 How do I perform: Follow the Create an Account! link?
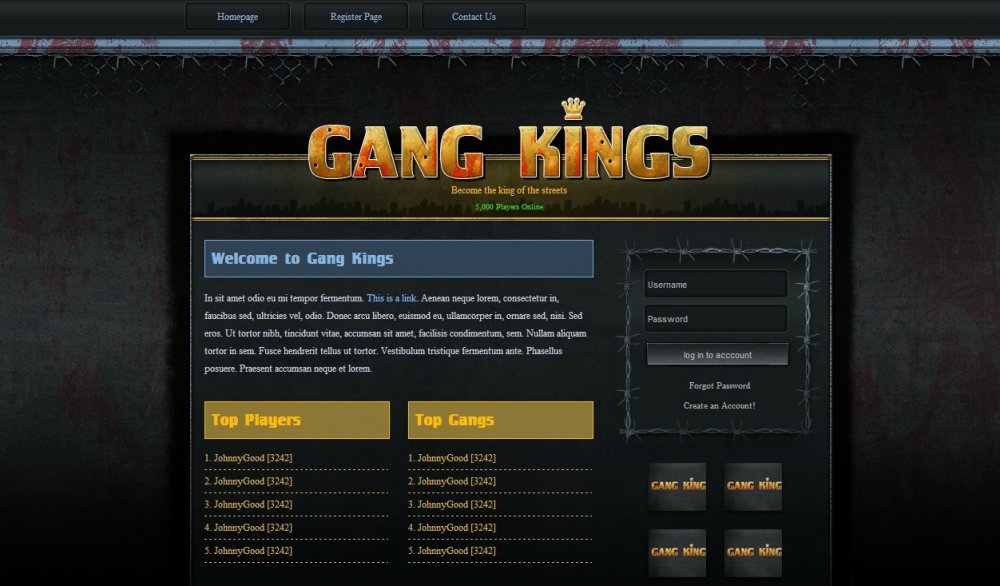click(719, 406)
